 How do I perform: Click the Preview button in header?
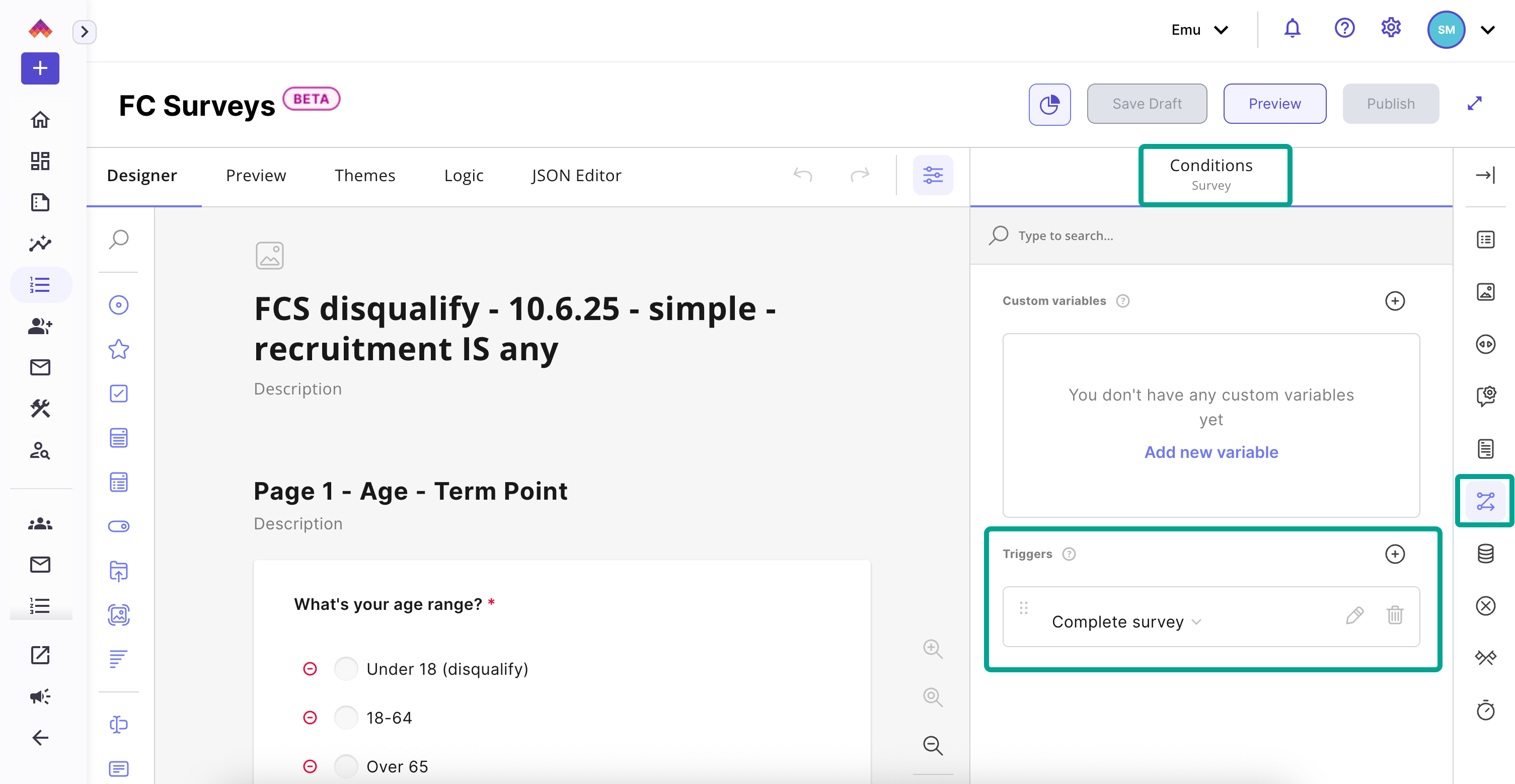[x=1274, y=104]
